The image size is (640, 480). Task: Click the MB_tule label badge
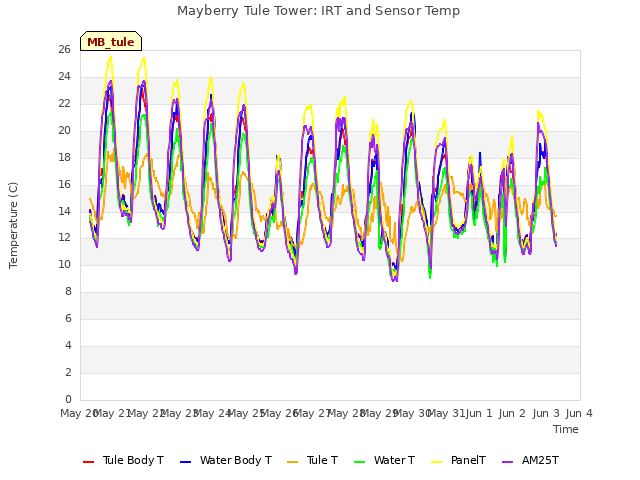pos(111,41)
